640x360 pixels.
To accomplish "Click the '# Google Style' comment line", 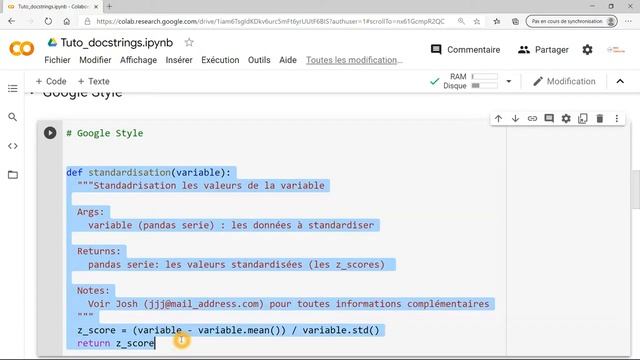I will (x=105, y=133).
